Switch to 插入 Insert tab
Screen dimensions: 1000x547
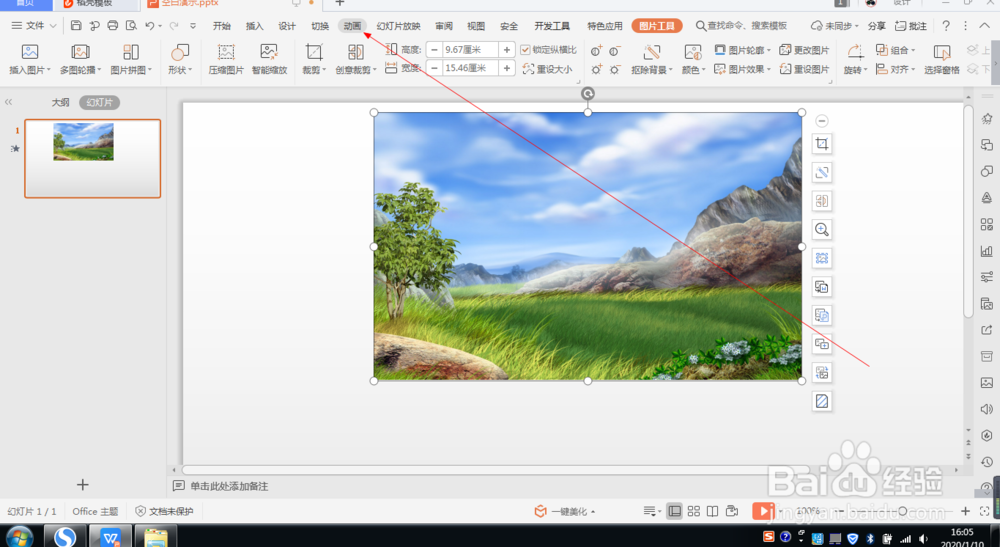tap(254, 26)
